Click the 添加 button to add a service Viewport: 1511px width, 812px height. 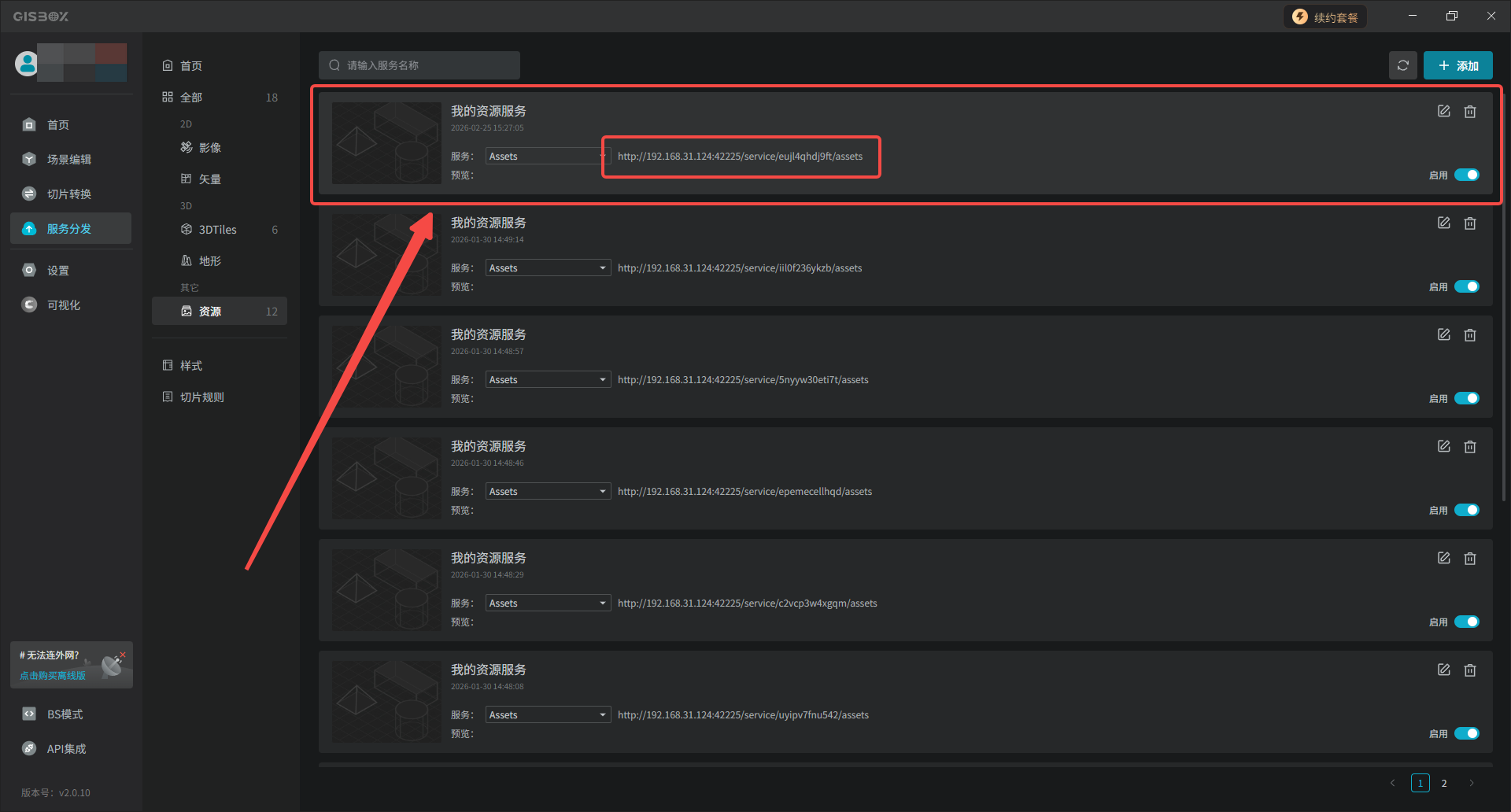click(x=1457, y=65)
